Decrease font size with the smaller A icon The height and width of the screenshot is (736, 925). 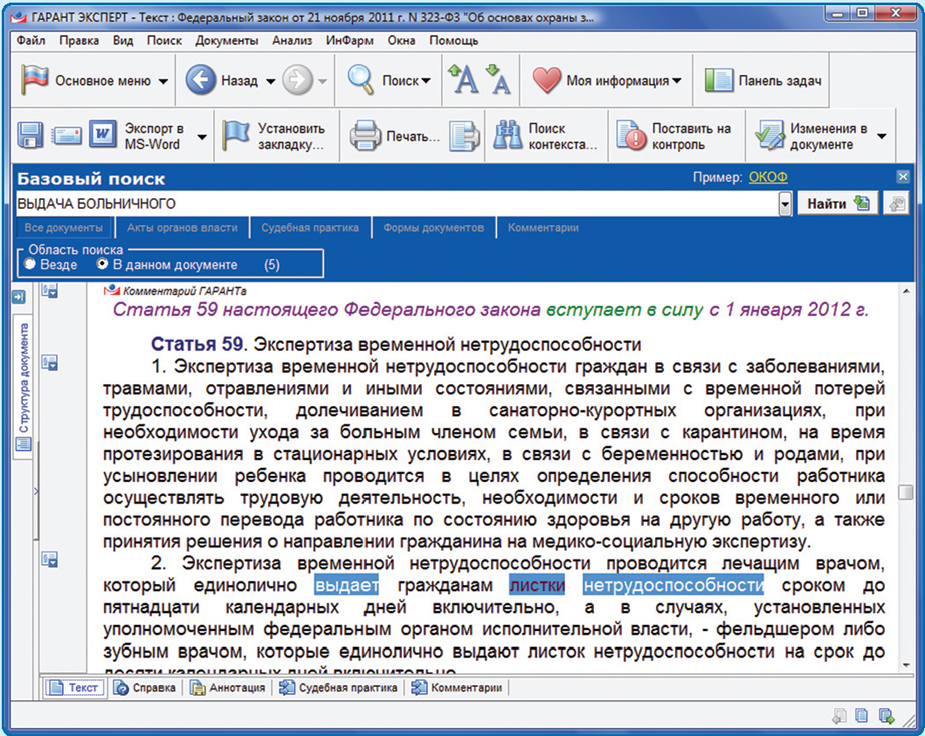pyautogui.click(x=497, y=80)
